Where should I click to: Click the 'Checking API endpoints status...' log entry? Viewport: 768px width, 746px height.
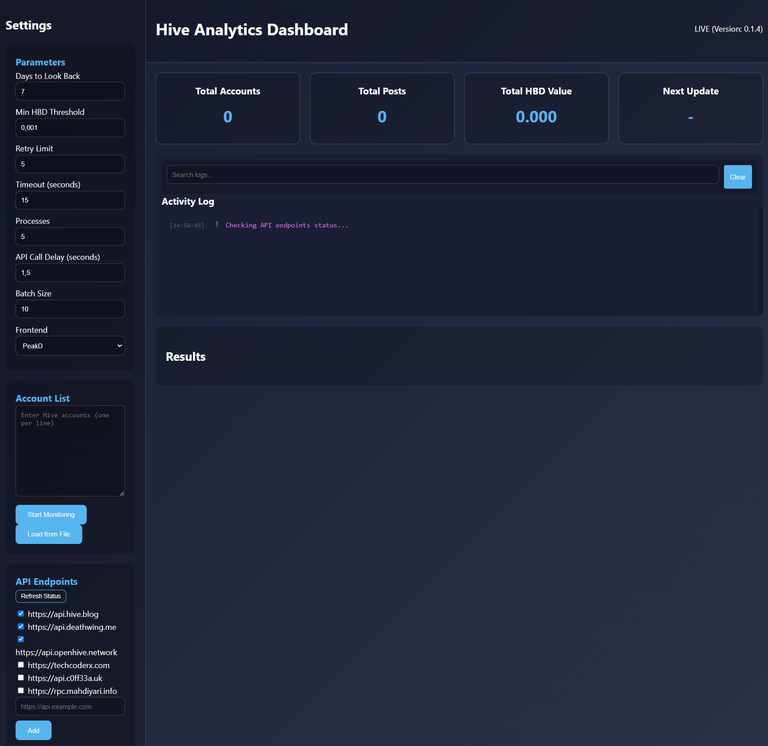(287, 225)
